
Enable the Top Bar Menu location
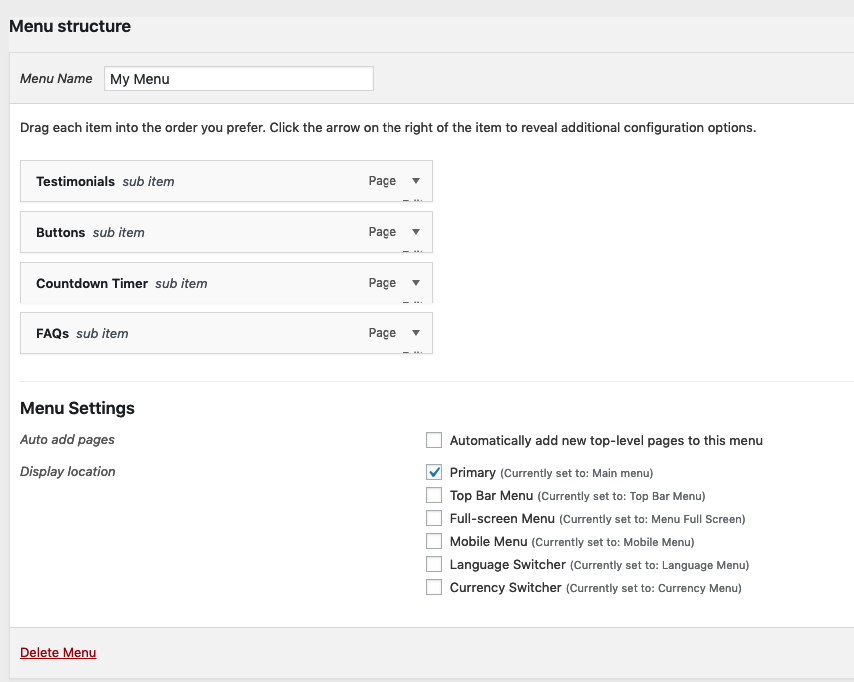433,495
